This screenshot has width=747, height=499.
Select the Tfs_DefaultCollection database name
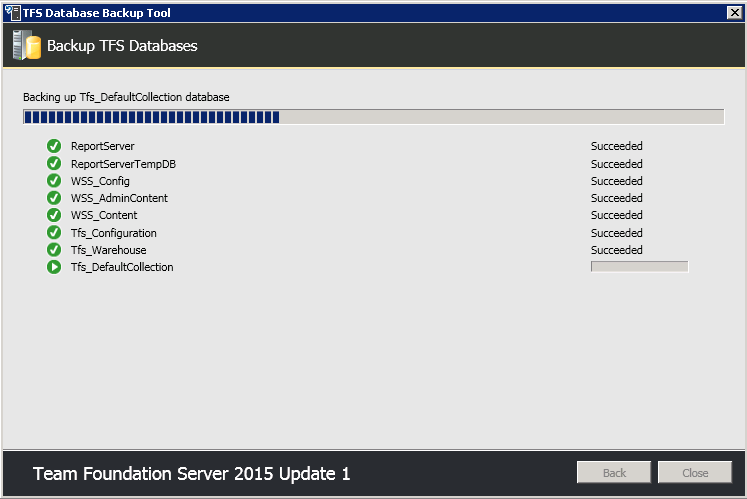(x=122, y=267)
